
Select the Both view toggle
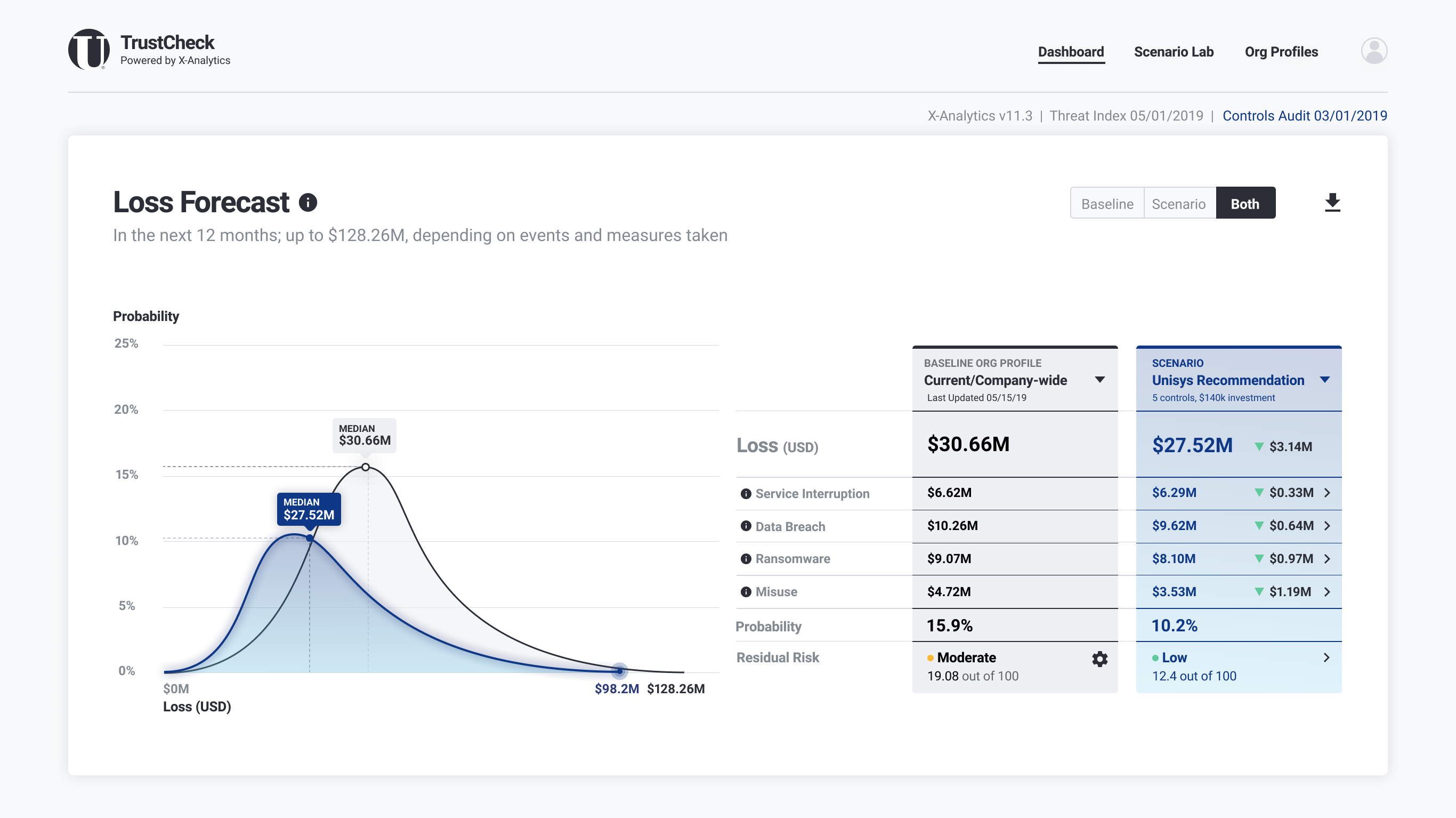pos(1244,204)
